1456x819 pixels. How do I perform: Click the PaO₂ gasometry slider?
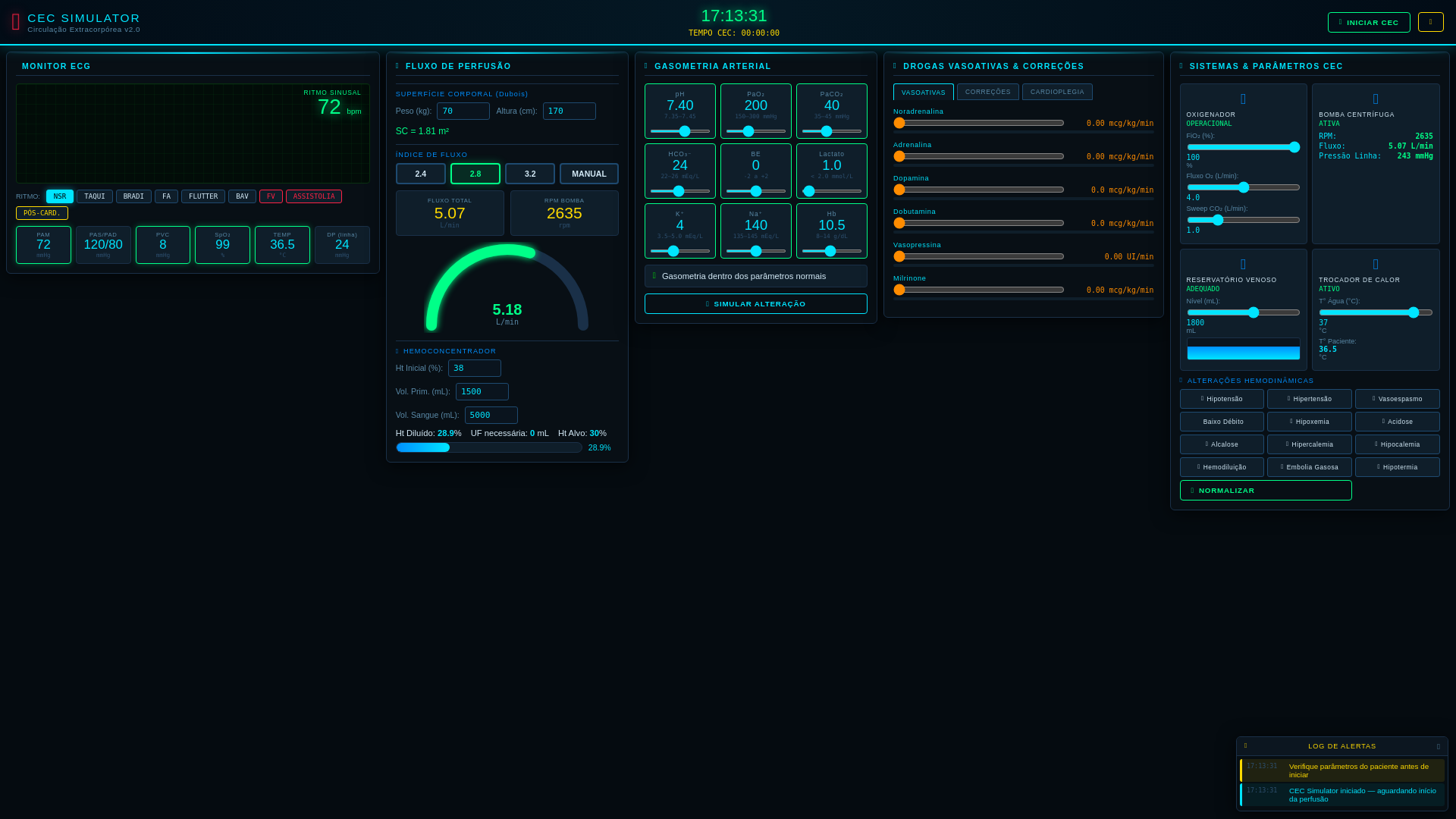(x=756, y=131)
